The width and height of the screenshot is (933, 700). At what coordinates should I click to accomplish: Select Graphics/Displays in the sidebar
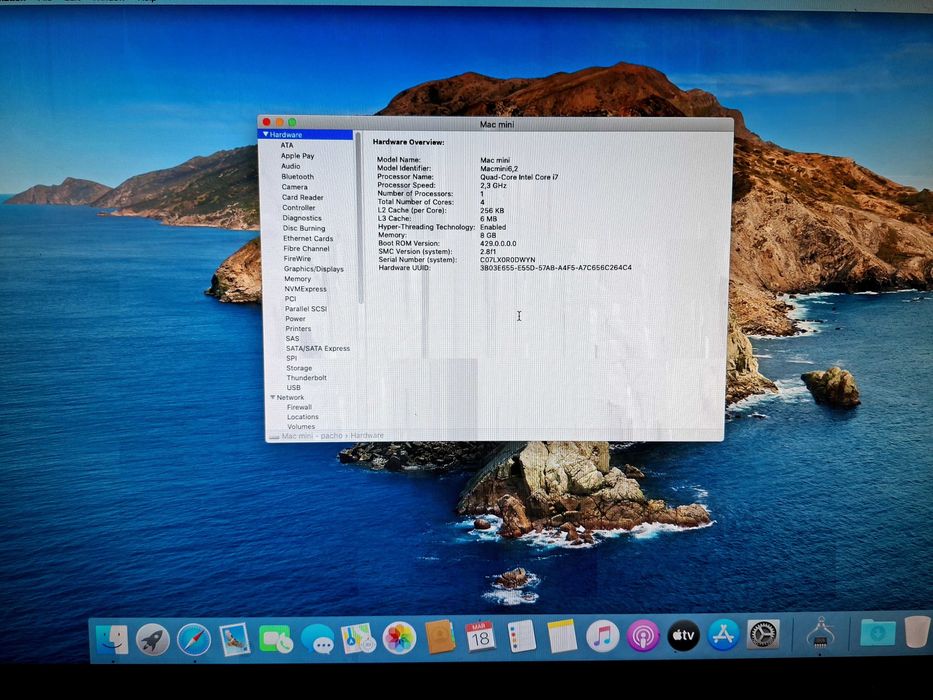pyautogui.click(x=314, y=269)
